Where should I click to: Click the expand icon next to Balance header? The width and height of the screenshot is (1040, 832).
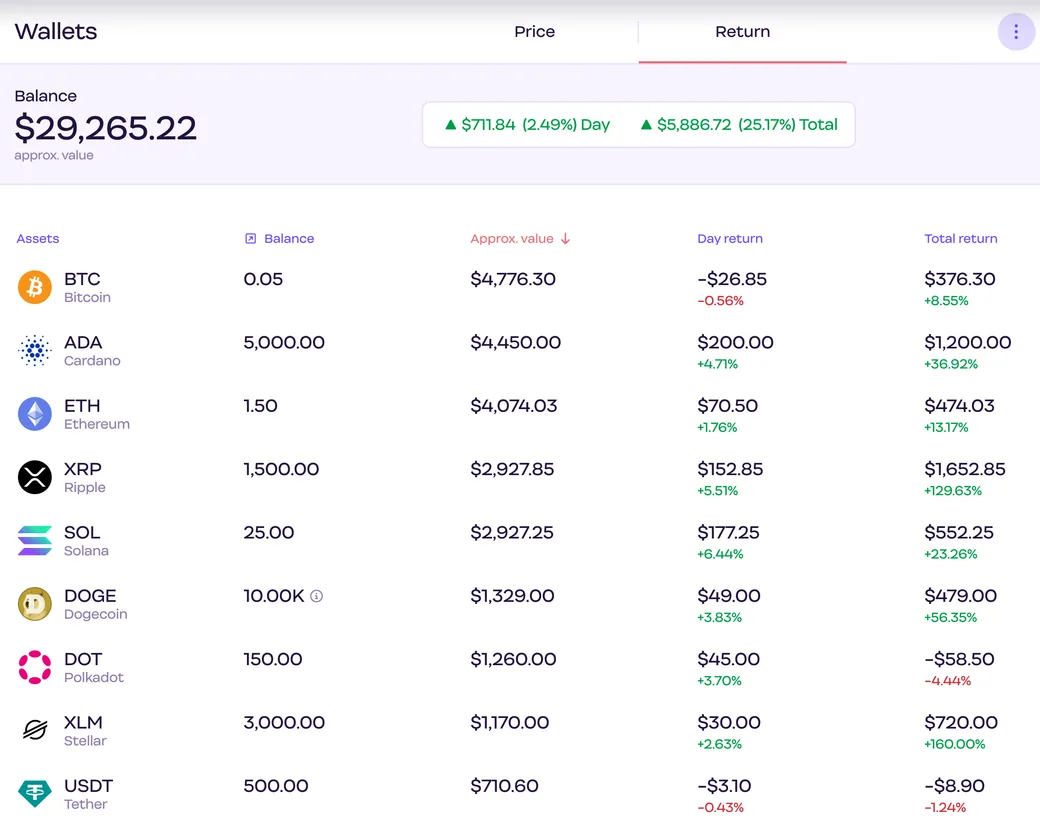(250, 238)
